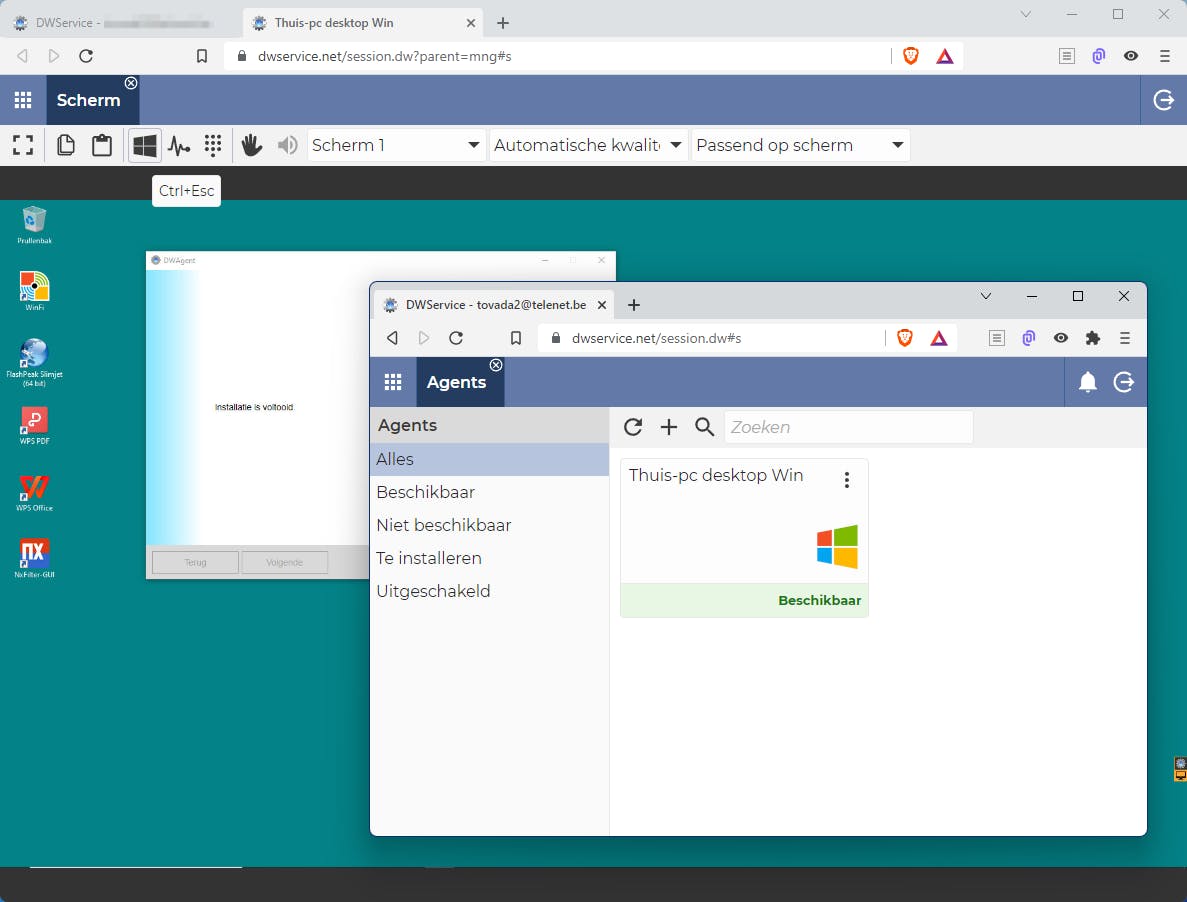
Task: Toggle full screen mode in the Scherm toolbar
Action: (x=23, y=145)
